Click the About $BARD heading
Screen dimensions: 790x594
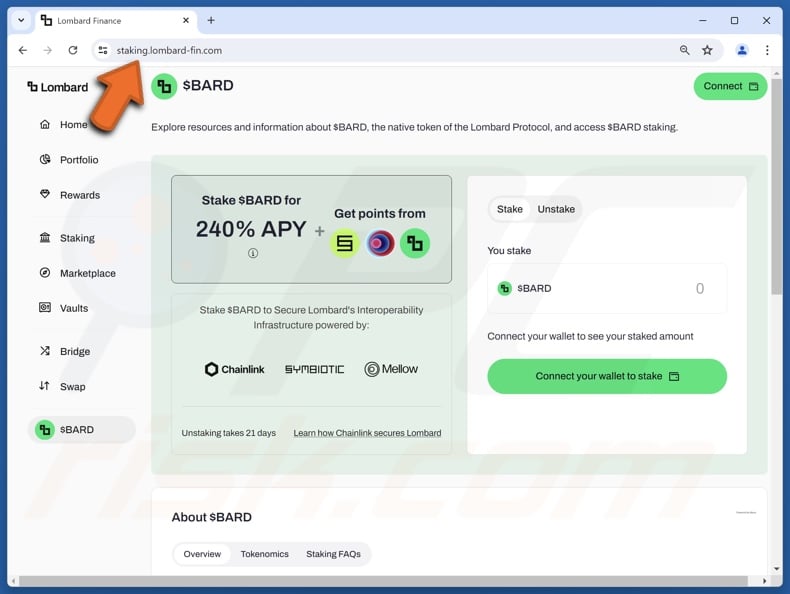point(212,517)
